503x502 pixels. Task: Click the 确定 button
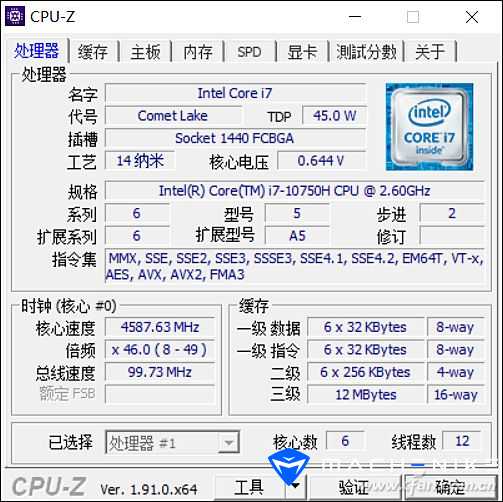pos(450,487)
